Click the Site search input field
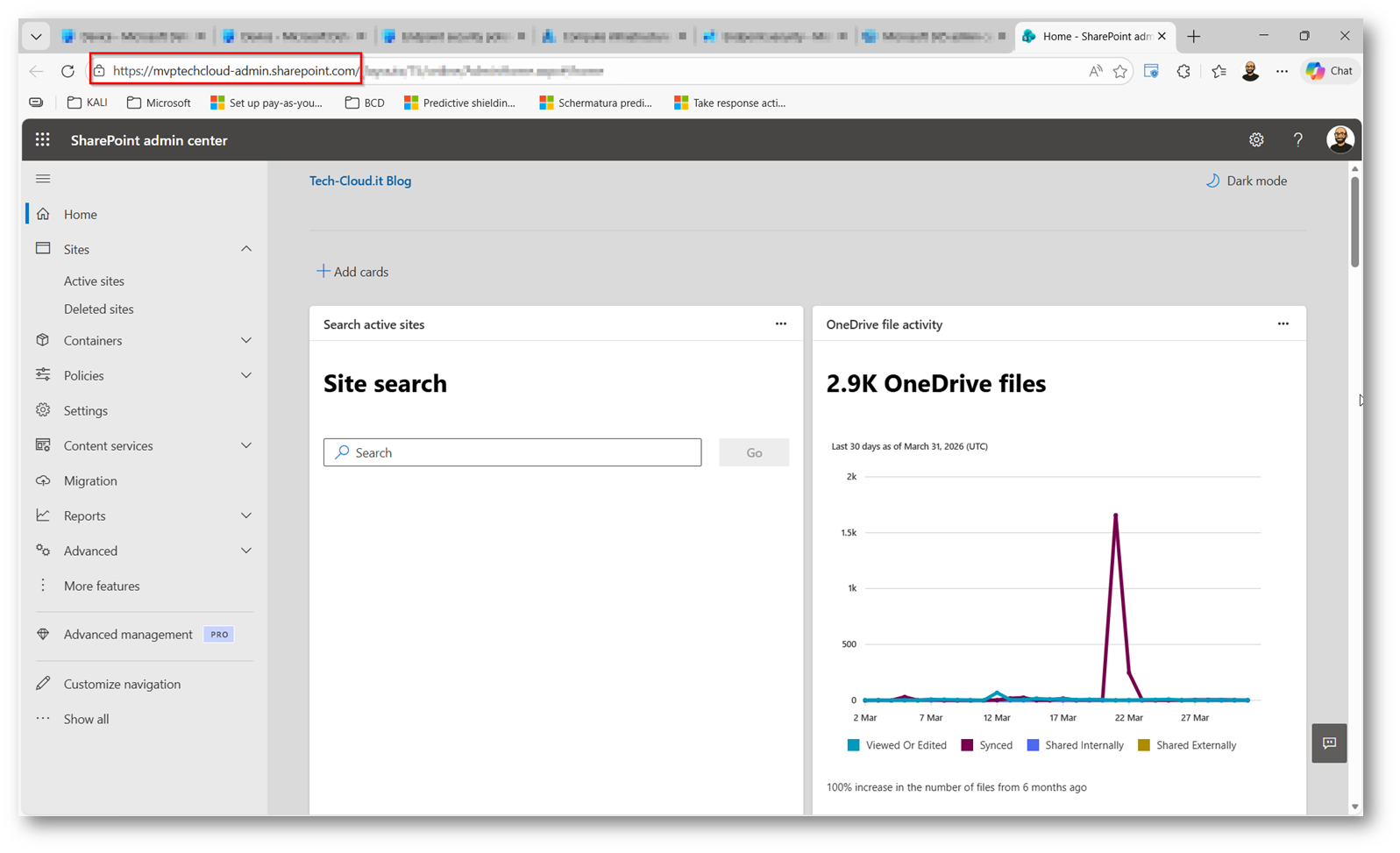This screenshot has width=1400, height=853. point(512,452)
